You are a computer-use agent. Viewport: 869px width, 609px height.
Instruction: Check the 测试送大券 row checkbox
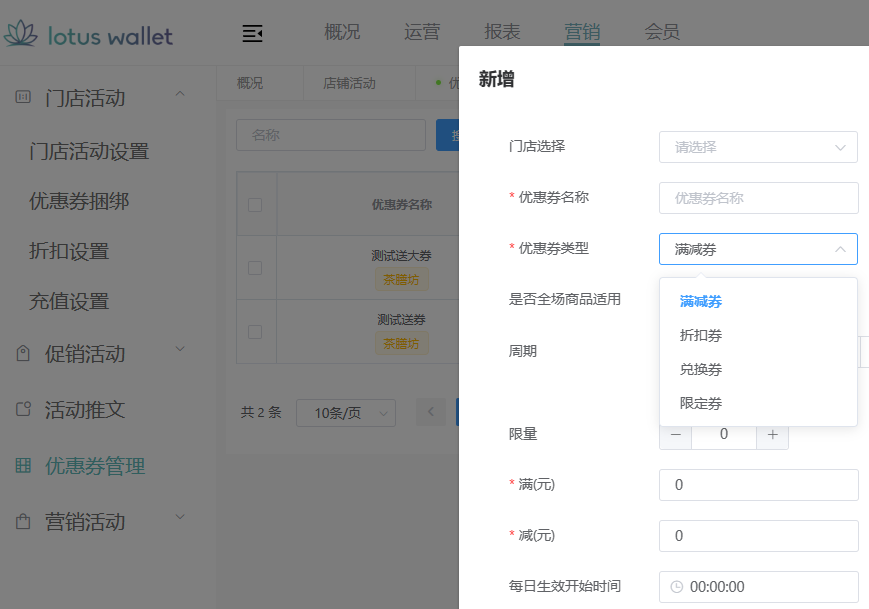[x=255, y=267]
